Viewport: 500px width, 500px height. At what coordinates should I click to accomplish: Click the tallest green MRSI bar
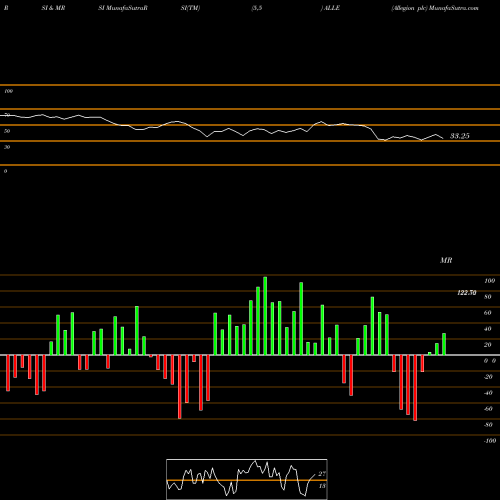[265, 316]
